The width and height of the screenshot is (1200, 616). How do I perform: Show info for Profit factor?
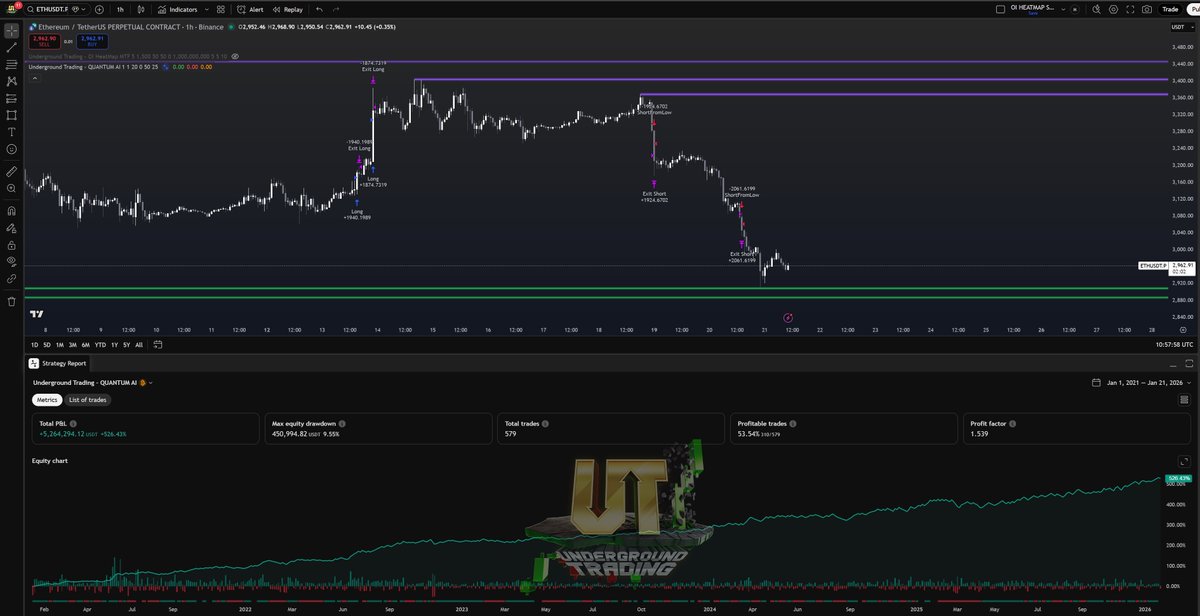[1012, 424]
